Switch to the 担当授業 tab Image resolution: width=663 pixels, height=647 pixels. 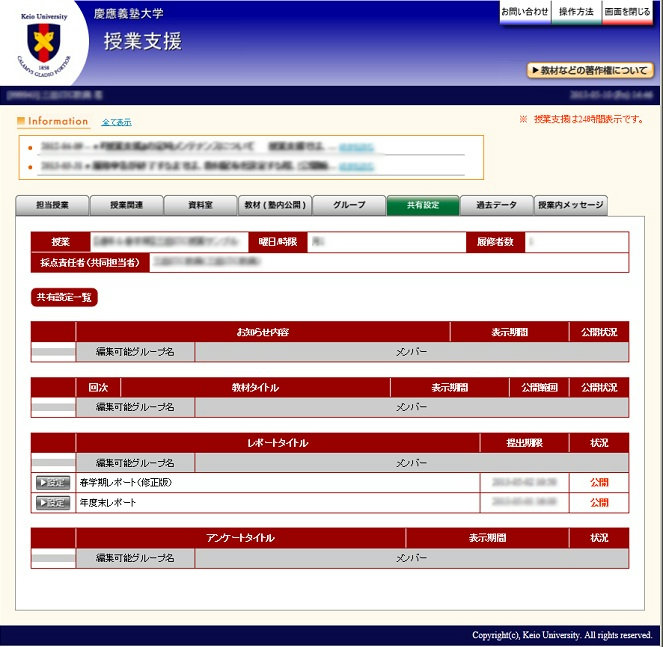52,205
